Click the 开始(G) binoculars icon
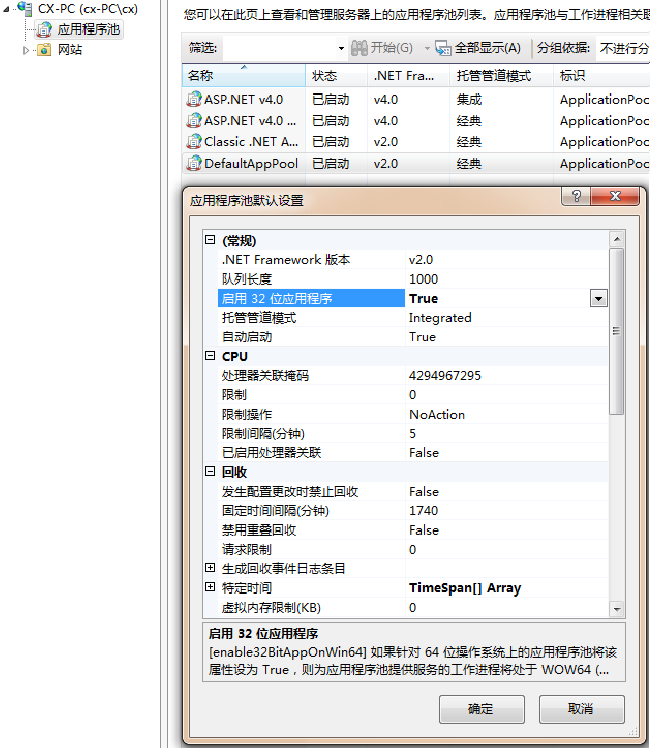650x748 pixels. (x=359, y=48)
